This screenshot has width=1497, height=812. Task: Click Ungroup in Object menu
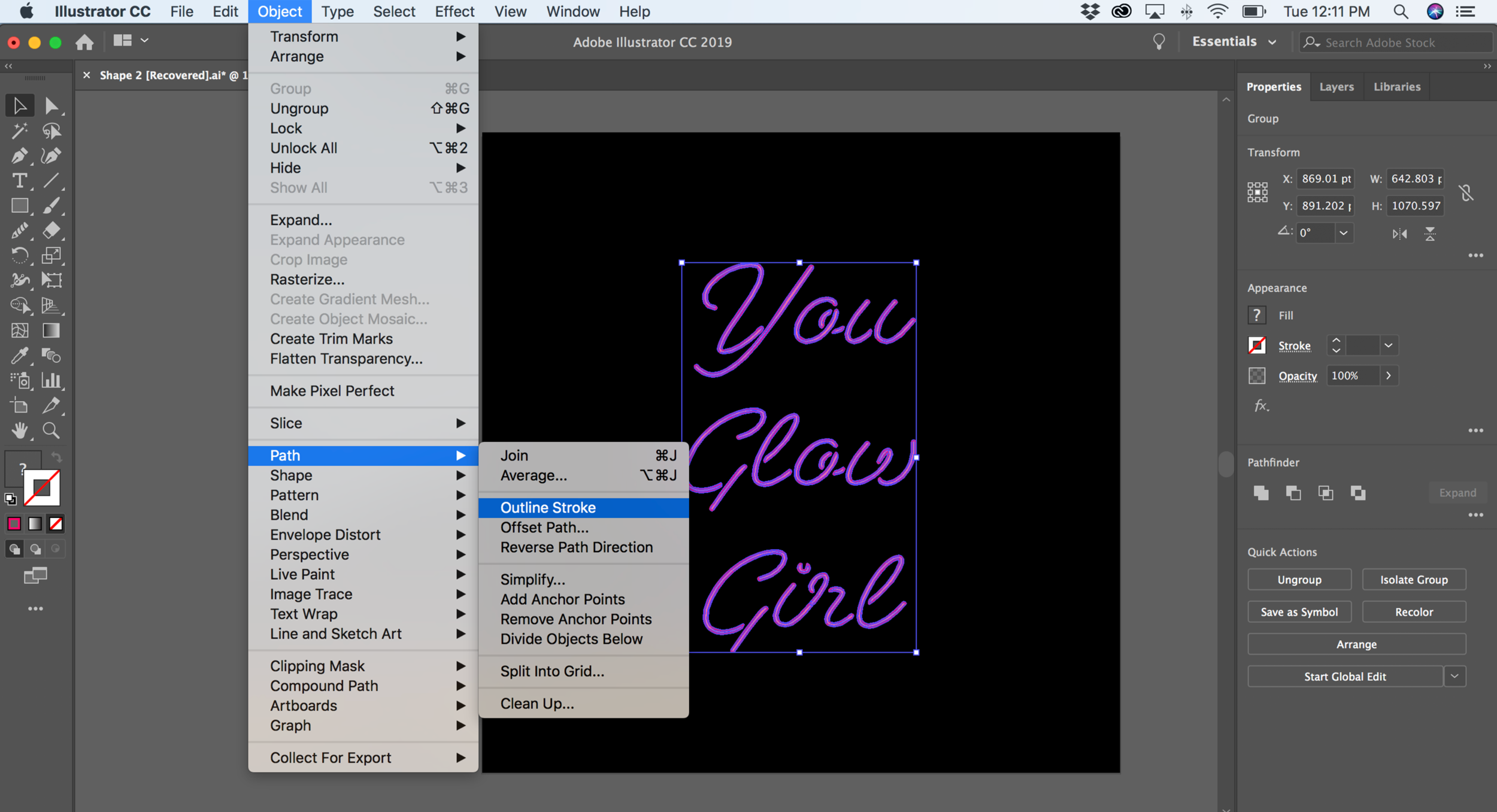[363, 108]
